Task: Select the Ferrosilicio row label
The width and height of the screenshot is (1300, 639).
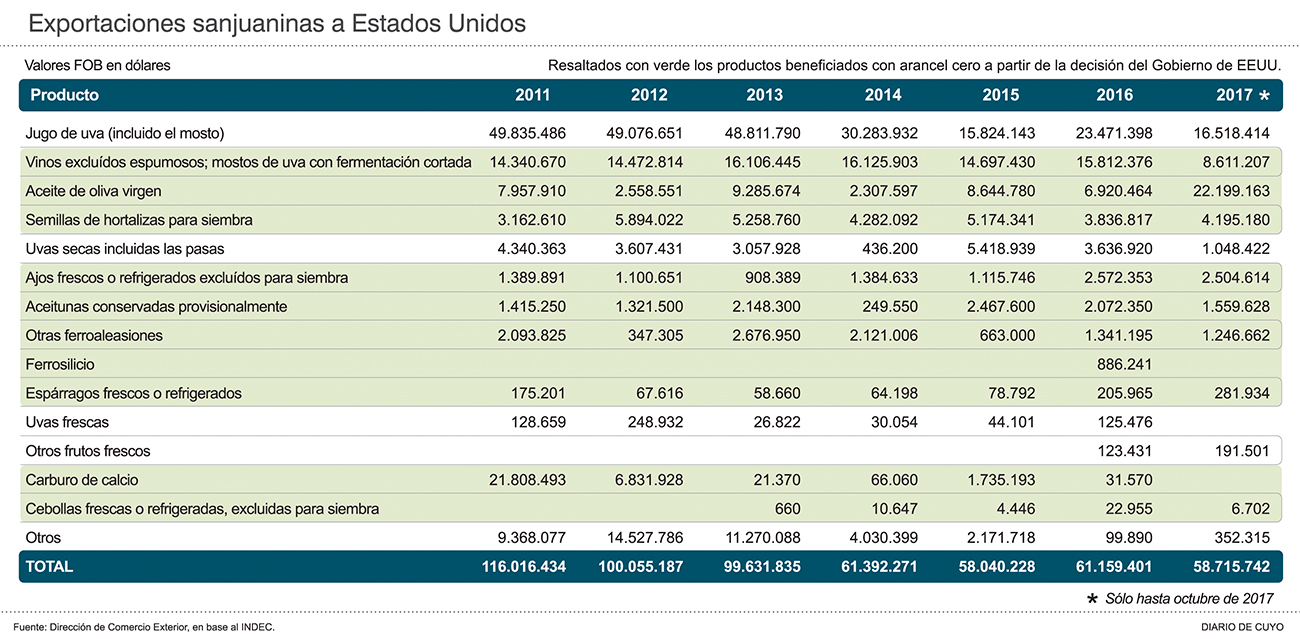Action: point(62,365)
